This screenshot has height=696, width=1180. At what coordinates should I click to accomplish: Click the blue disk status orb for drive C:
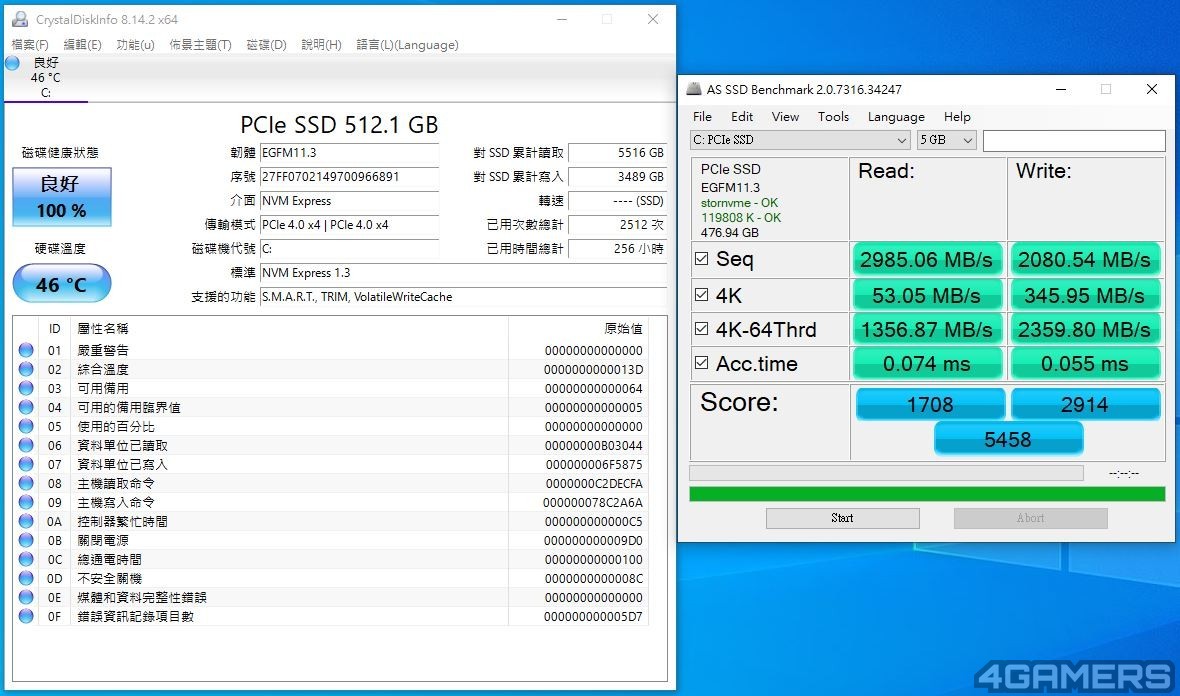(12, 63)
